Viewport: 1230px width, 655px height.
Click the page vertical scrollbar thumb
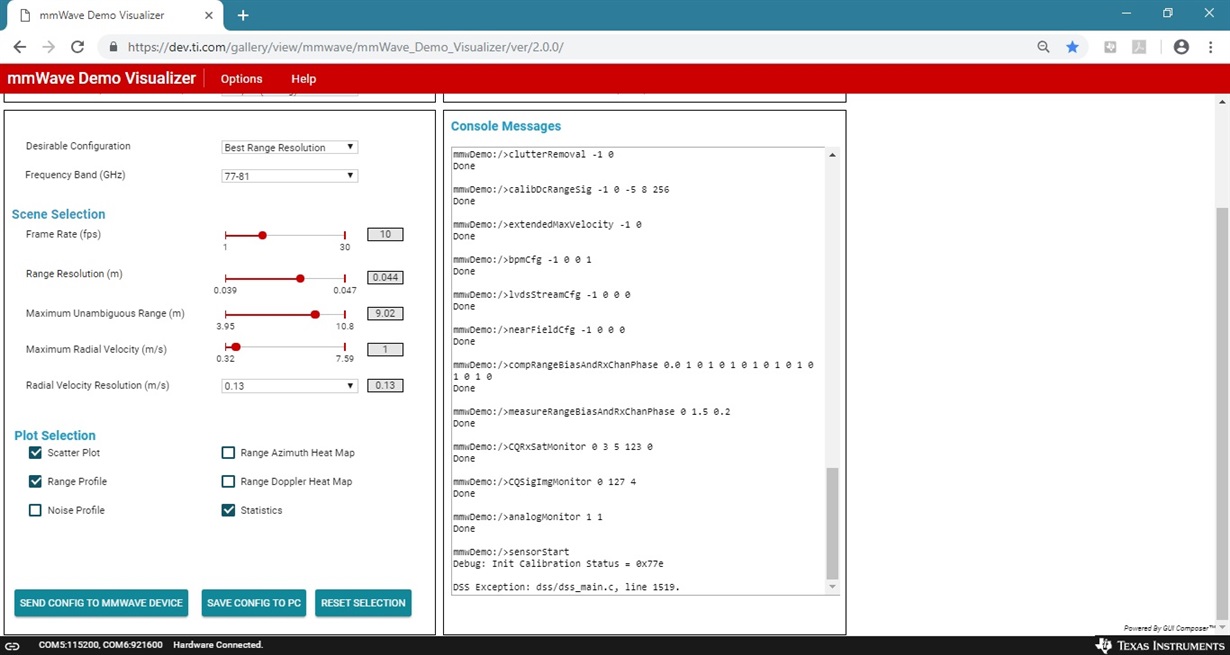tap(1222, 412)
